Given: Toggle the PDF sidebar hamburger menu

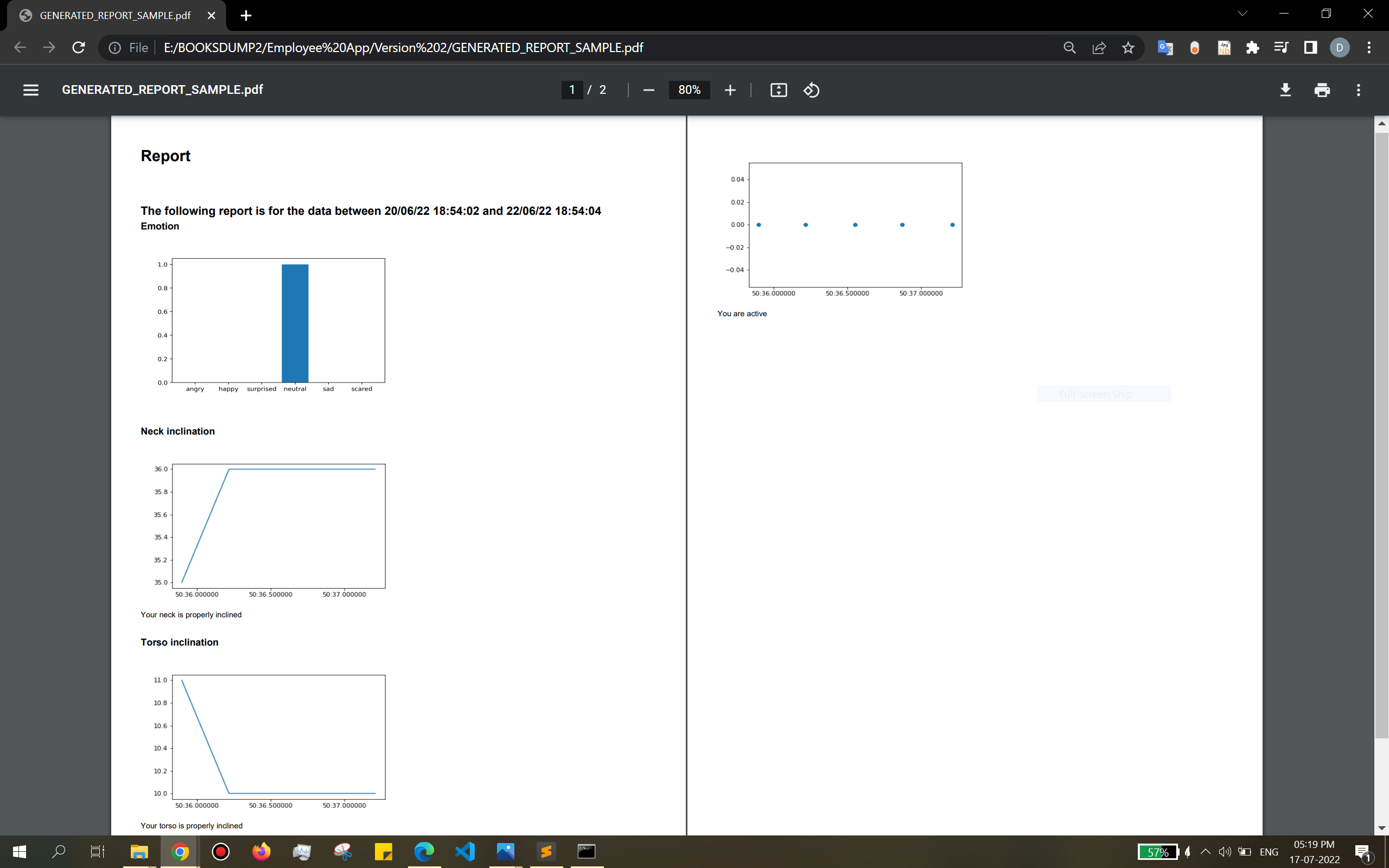Looking at the screenshot, I should pyautogui.click(x=30, y=90).
